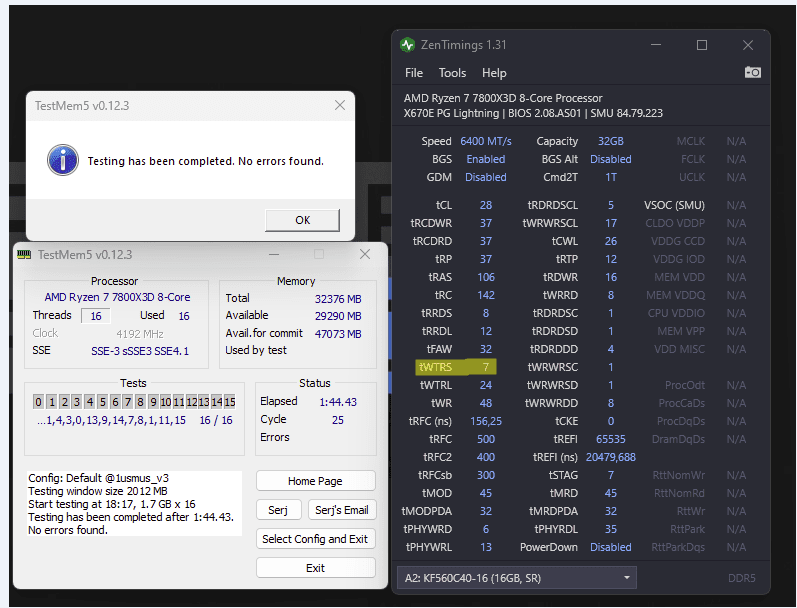Image resolution: width=797 pixels, height=608 pixels.
Task: Click the BGS Alt value Disabled
Action: pos(610,159)
